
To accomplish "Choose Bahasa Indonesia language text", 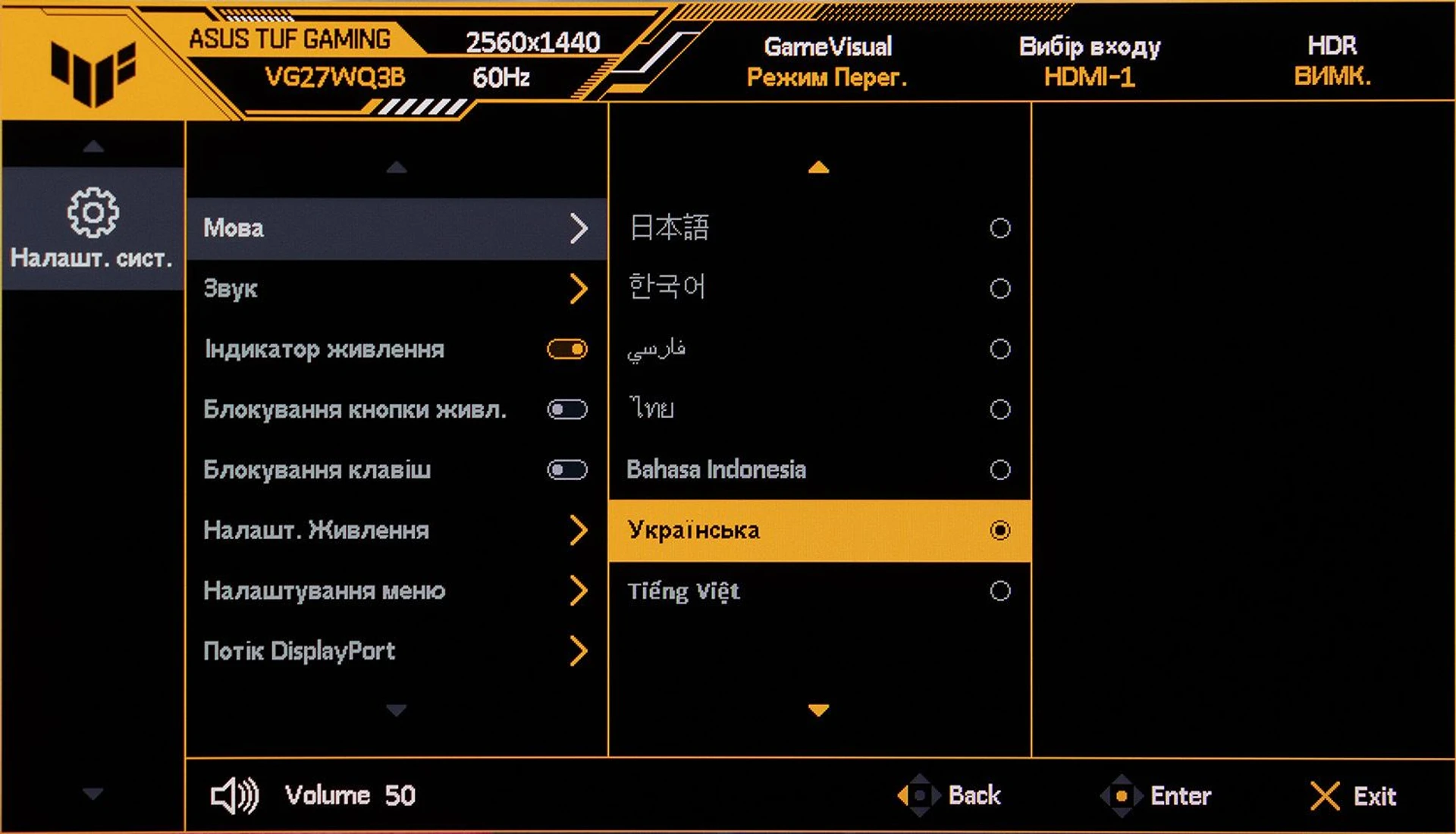I will tap(716, 469).
